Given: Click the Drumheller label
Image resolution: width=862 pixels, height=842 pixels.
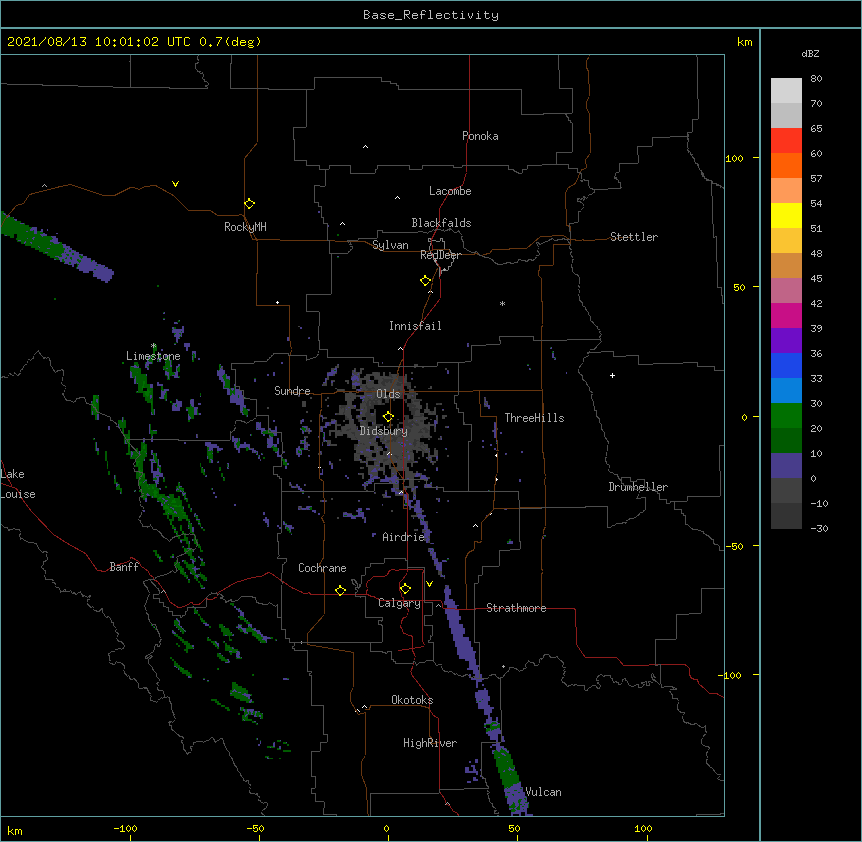Looking at the screenshot, I should [x=638, y=487].
